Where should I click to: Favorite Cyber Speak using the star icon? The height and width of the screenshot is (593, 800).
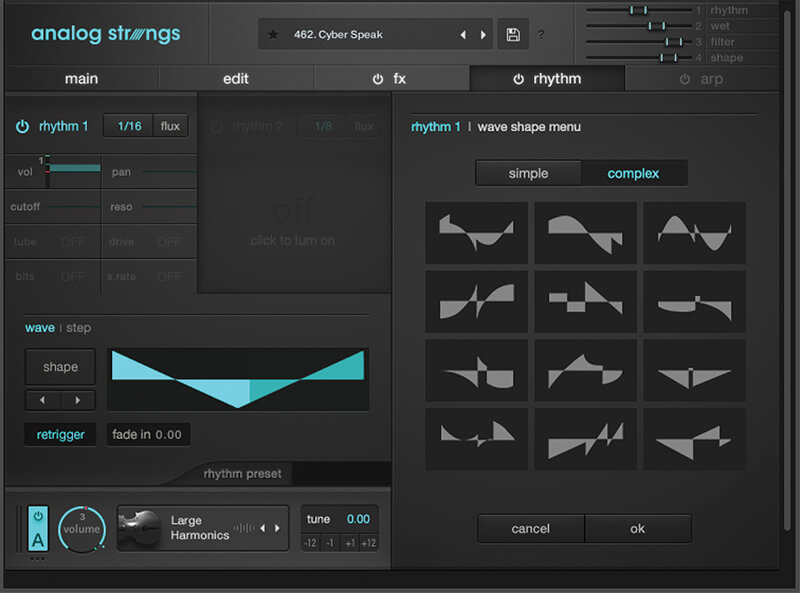275,34
